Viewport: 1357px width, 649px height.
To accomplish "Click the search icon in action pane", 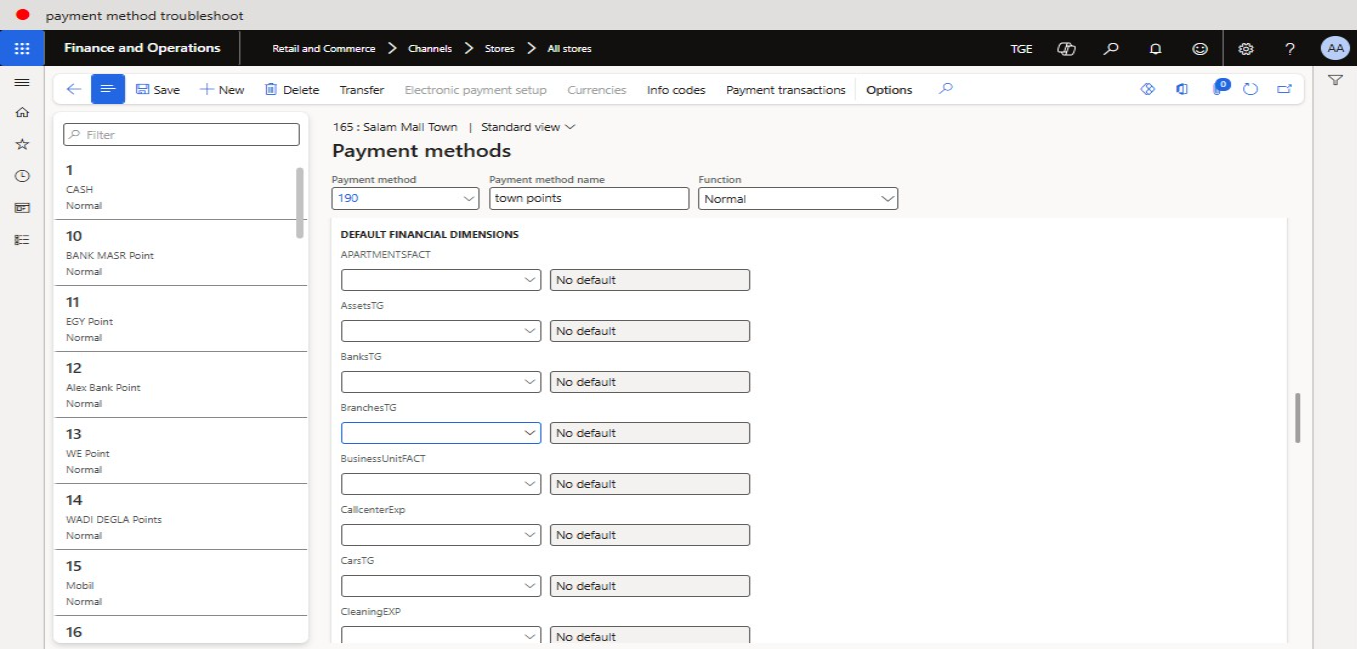I will point(946,88).
